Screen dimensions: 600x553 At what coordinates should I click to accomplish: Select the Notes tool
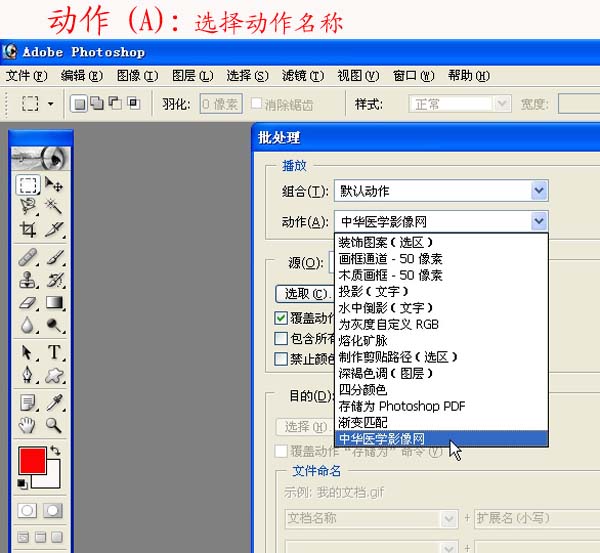pos(28,403)
